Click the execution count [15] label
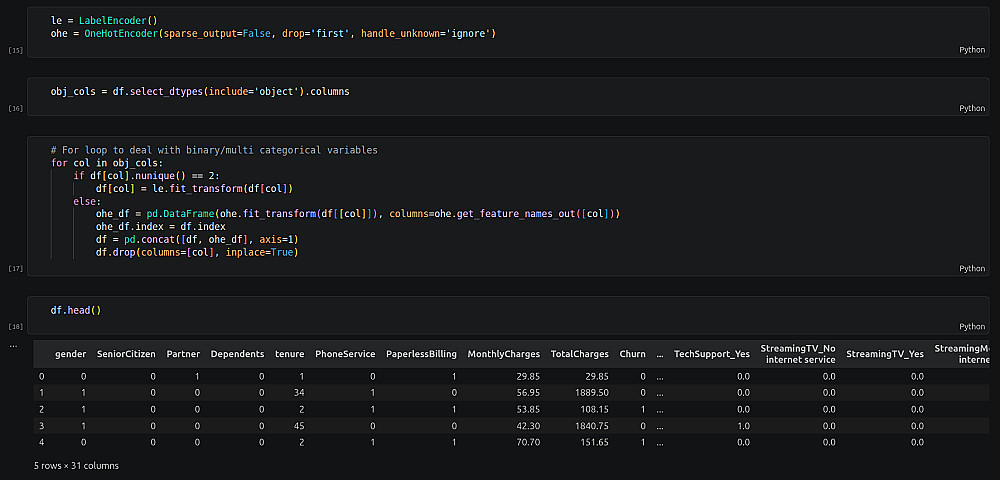This screenshot has width=1000, height=480. 15,49
